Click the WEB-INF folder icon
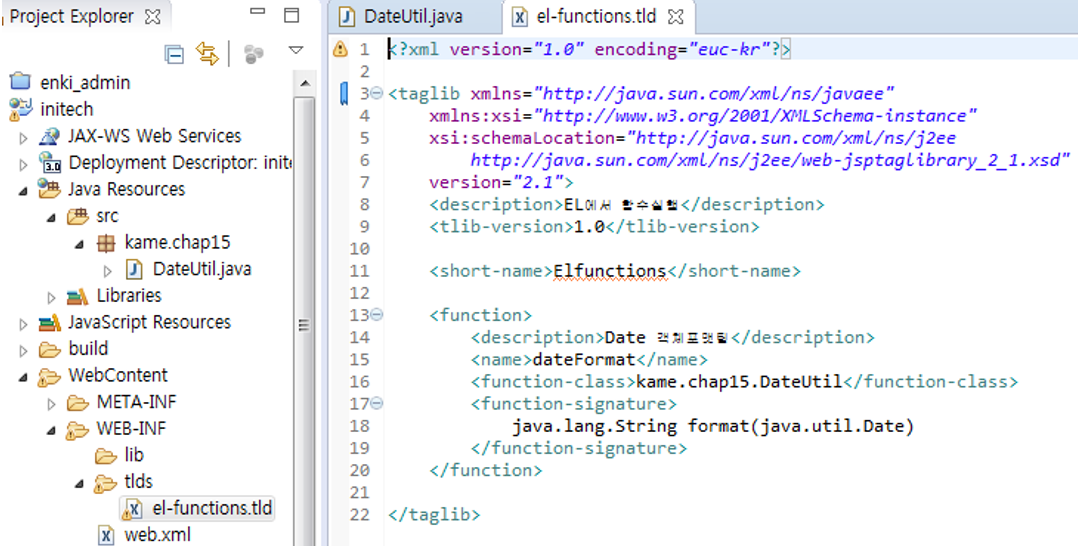Image resolution: width=1078 pixels, height=546 pixels. pos(78,430)
